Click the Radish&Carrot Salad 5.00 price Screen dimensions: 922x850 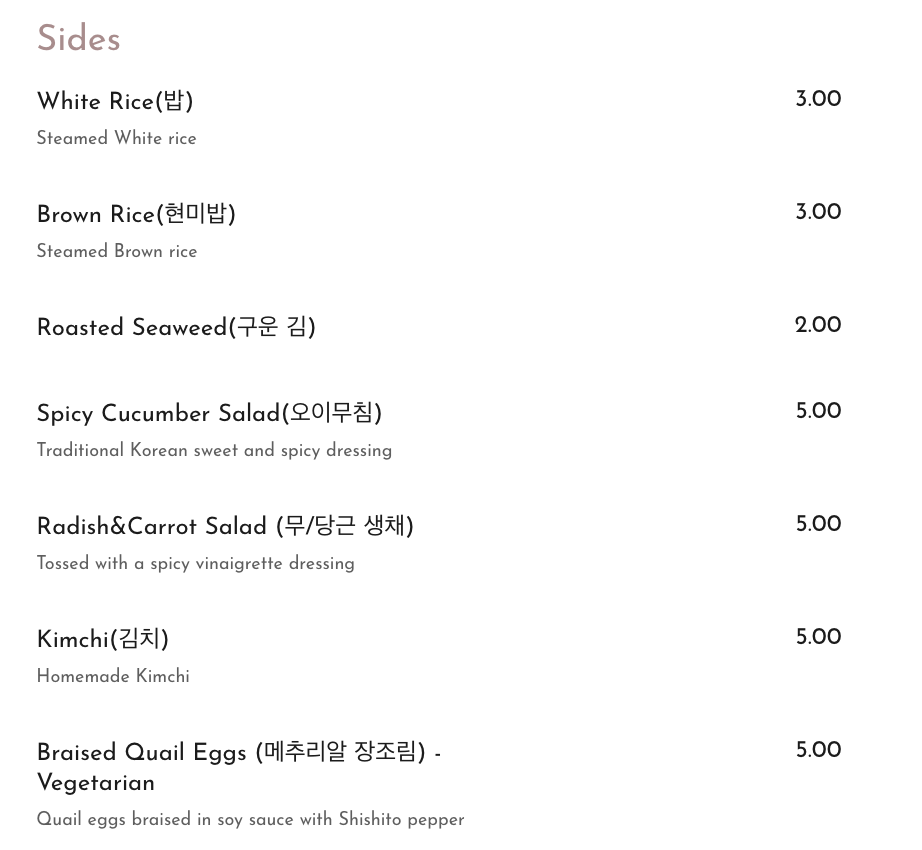tap(818, 525)
